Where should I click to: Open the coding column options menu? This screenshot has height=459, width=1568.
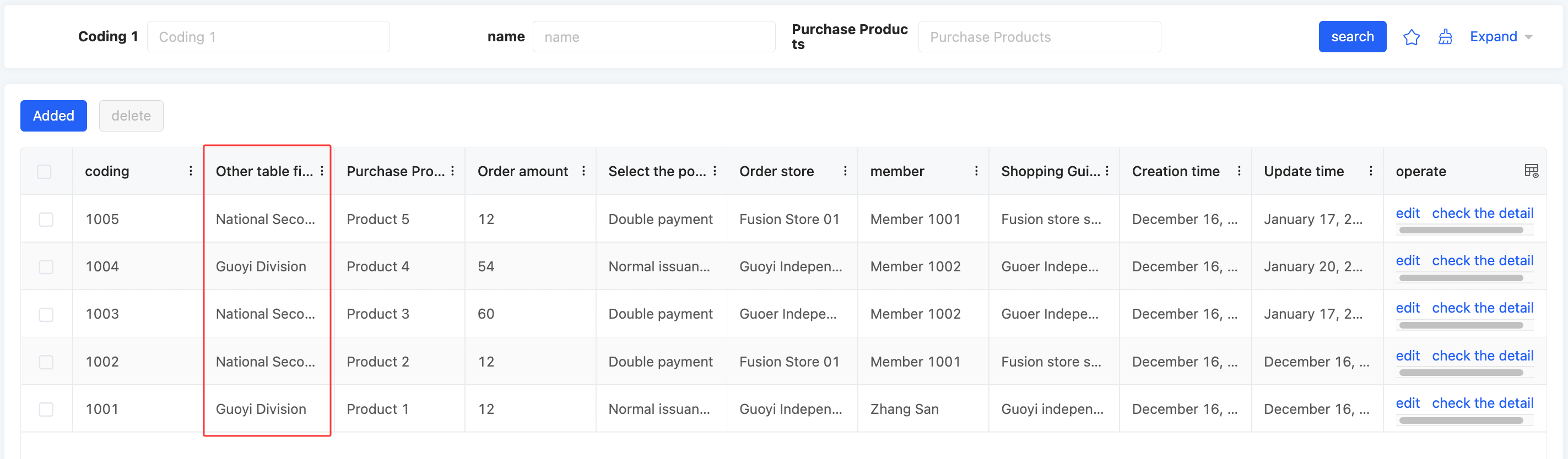191,171
